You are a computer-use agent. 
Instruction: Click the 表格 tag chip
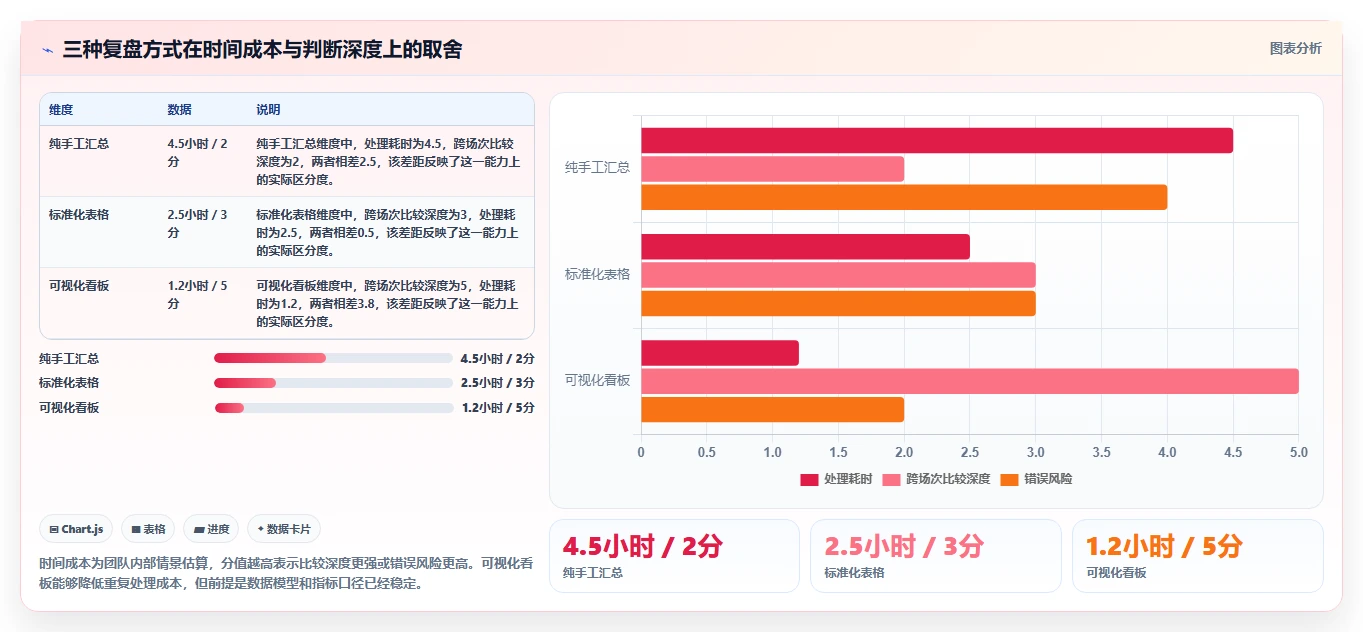click(x=148, y=529)
